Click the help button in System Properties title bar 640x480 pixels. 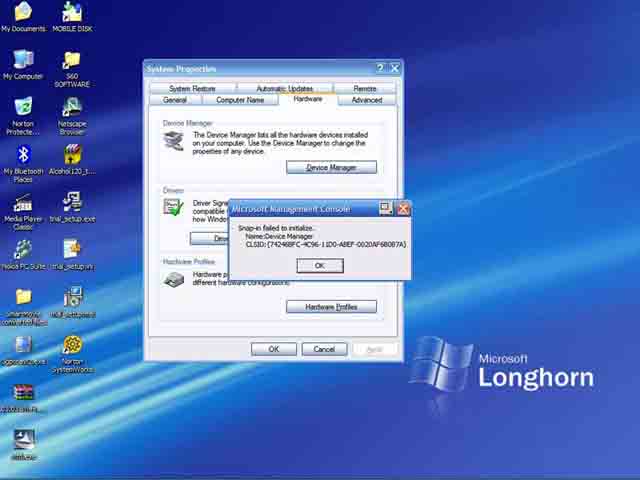(380, 68)
